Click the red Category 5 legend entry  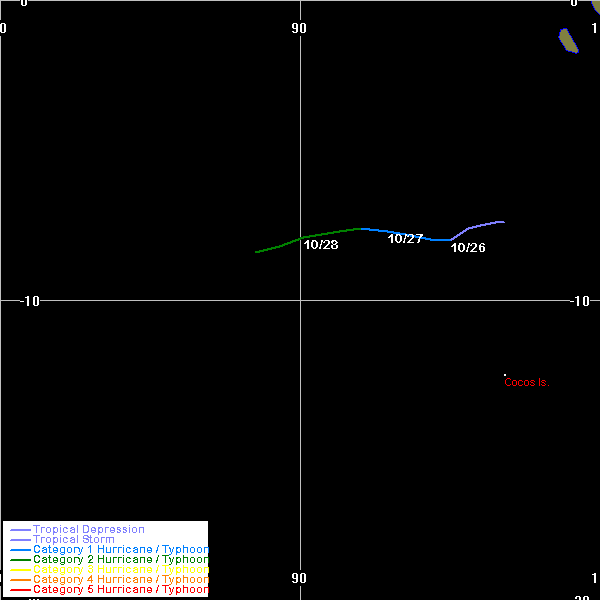coord(120,590)
